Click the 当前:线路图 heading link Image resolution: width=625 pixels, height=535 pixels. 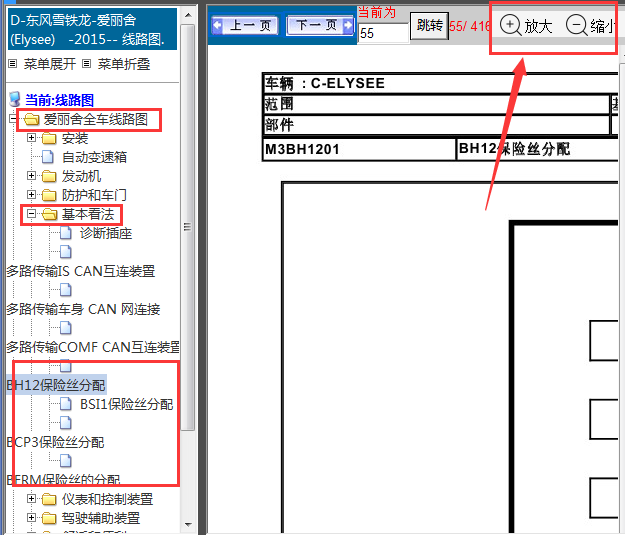click(59, 100)
